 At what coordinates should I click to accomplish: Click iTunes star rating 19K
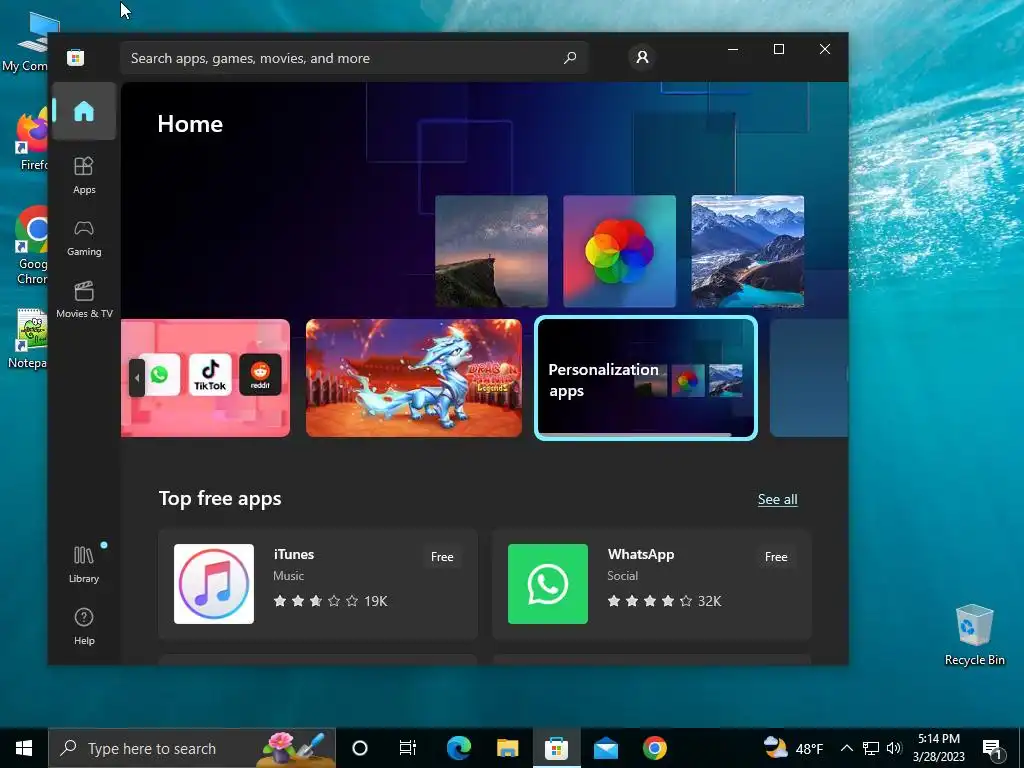(x=330, y=601)
